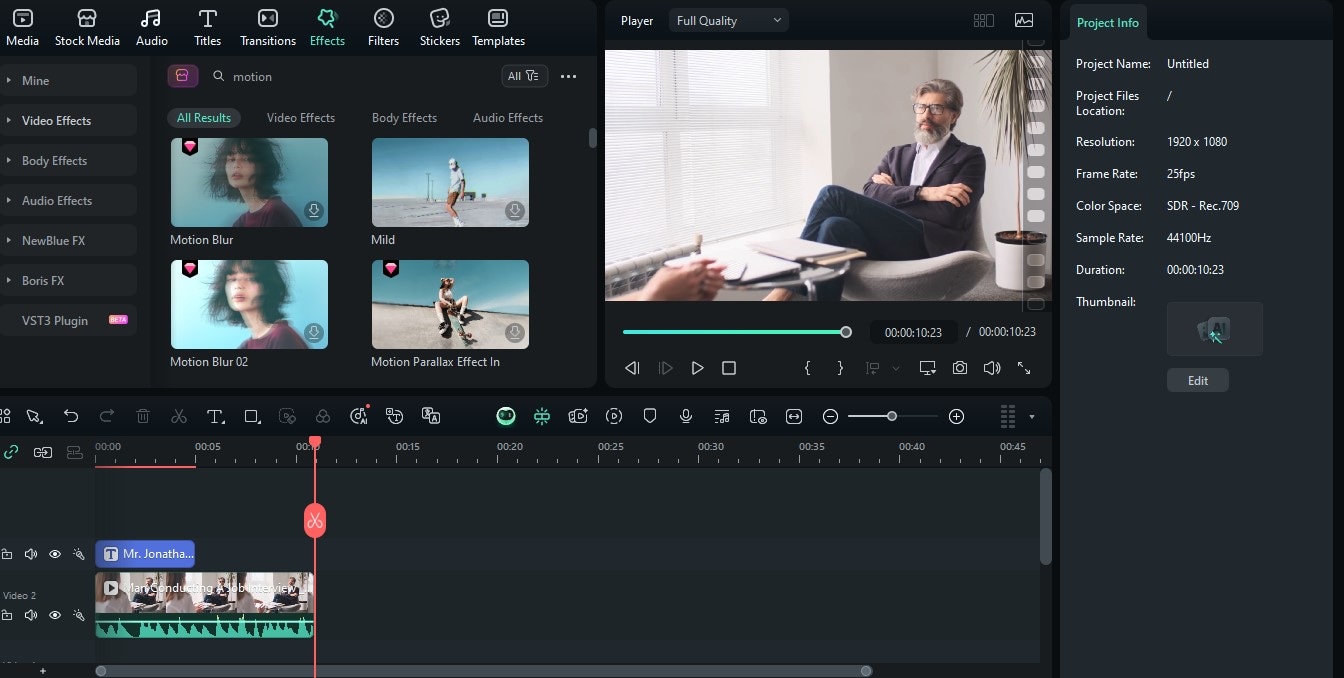This screenshot has height=678, width=1344.
Task: Adjust the player volume
Action: (992, 368)
